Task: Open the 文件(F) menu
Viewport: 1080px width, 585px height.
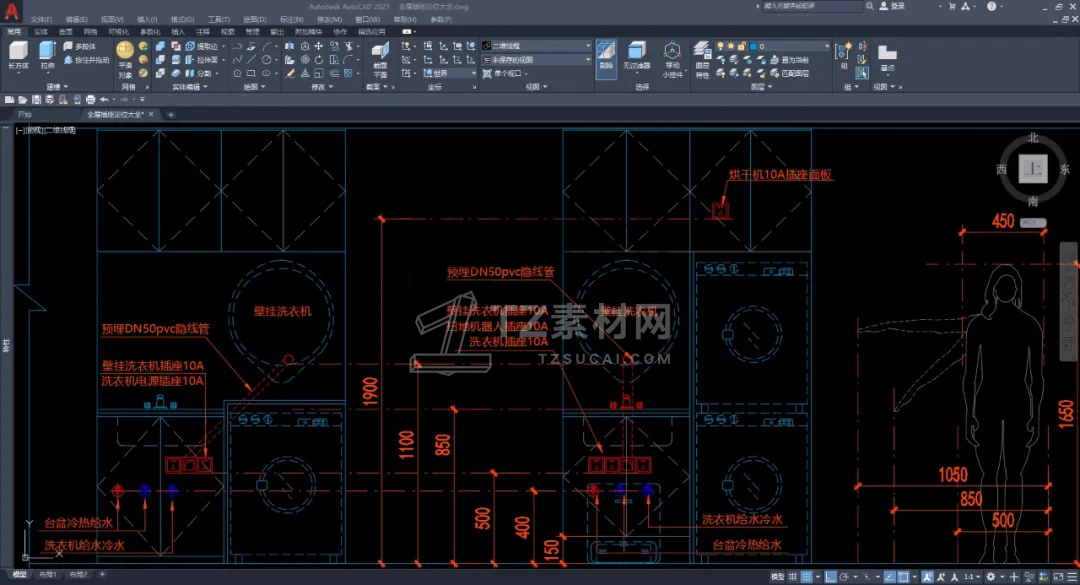Action: [41, 19]
